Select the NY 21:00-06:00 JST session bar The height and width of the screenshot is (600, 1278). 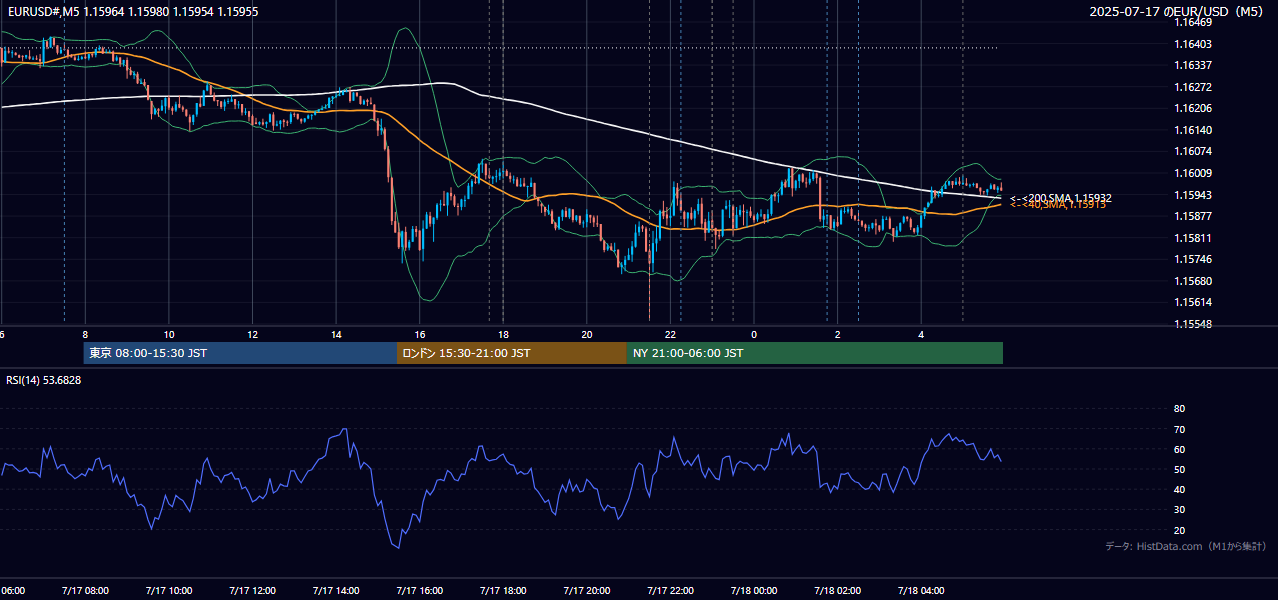pyautogui.click(x=815, y=353)
